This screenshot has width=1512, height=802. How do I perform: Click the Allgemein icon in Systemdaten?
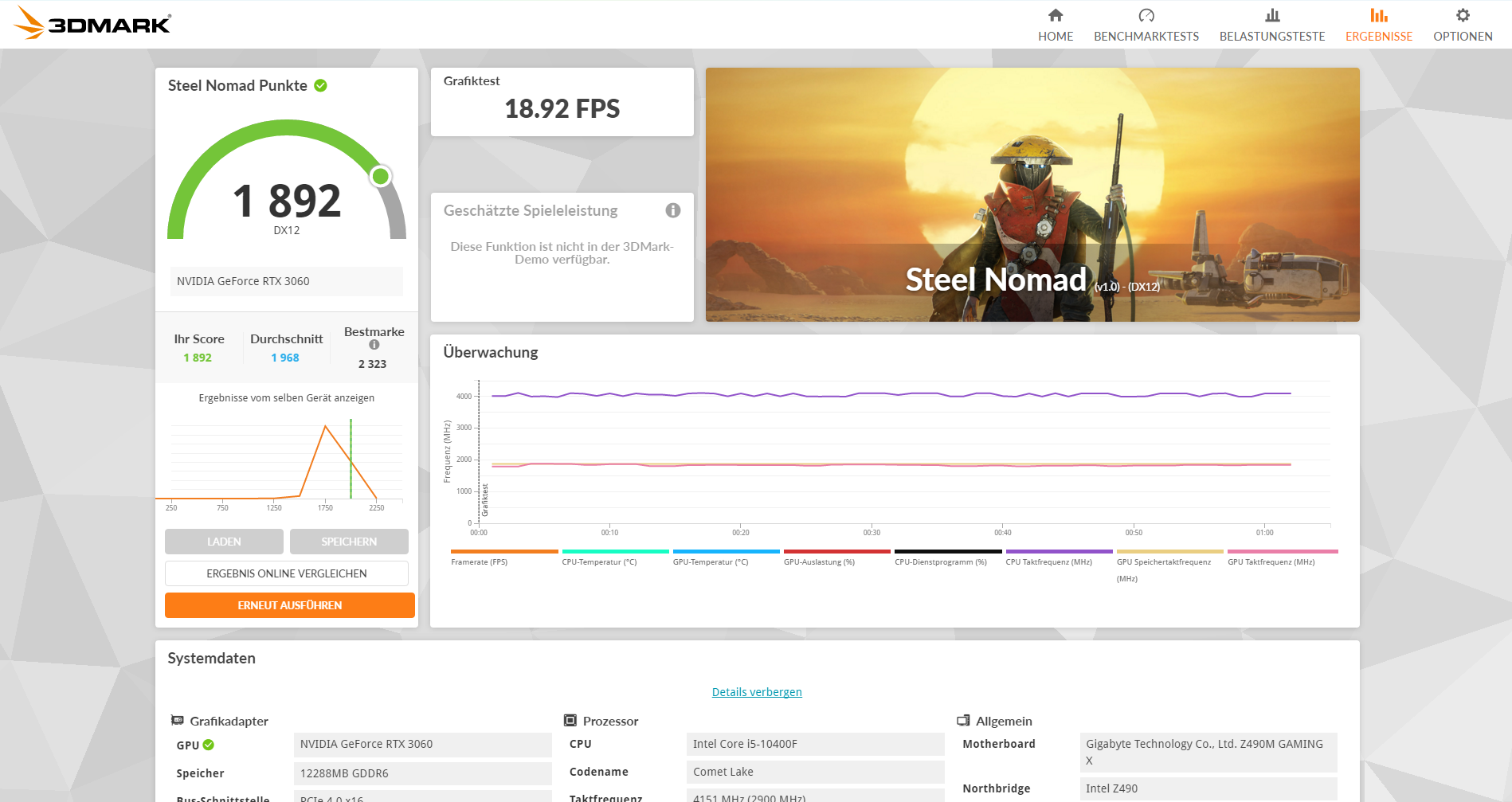coord(964,720)
